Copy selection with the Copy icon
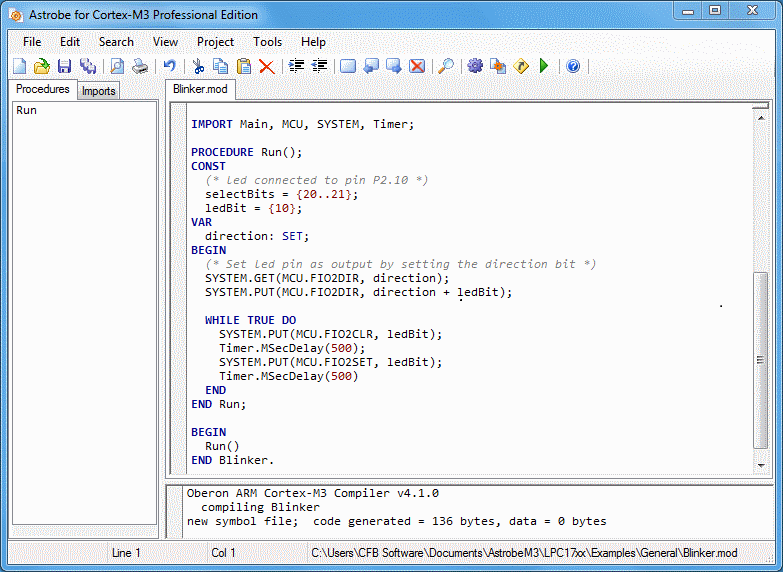The width and height of the screenshot is (783, 572). [x=220, y=66]
